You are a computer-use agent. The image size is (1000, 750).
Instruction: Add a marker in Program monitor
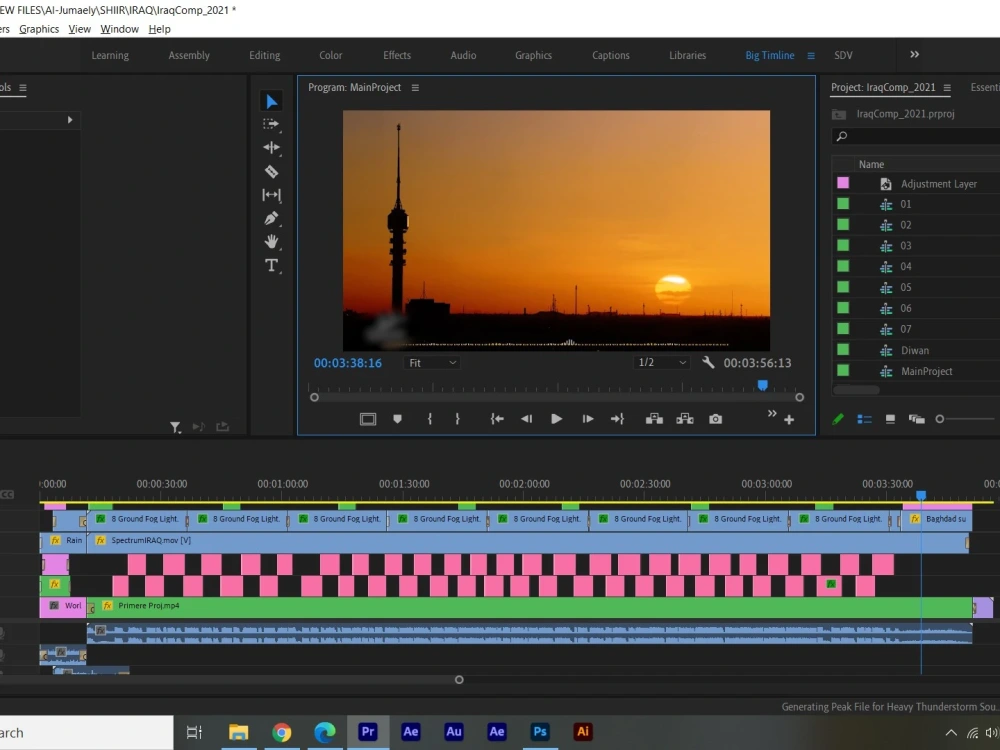tap(397, 419)
